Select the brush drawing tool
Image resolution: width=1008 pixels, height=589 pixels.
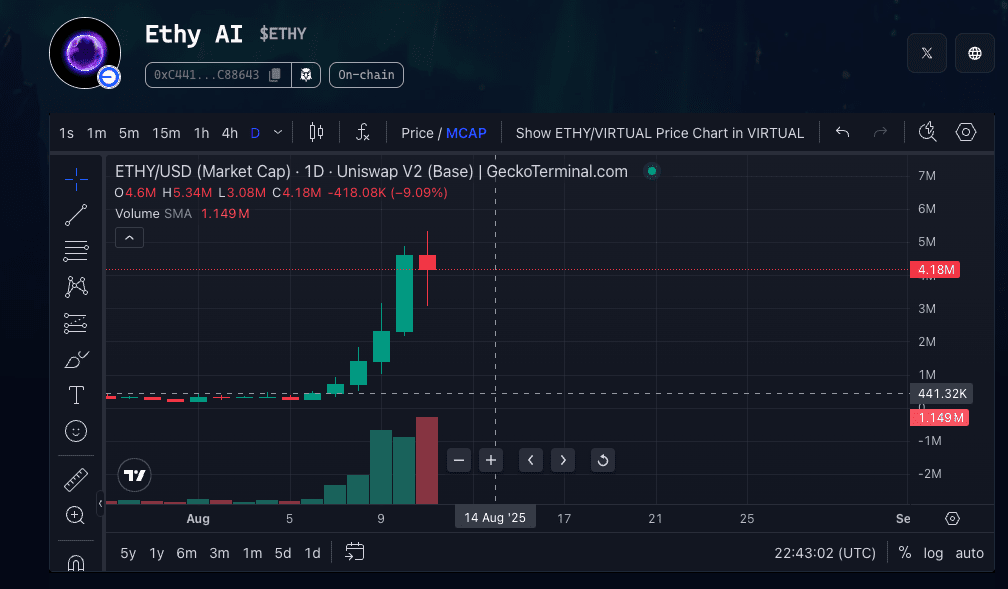(x=76, y=359)
